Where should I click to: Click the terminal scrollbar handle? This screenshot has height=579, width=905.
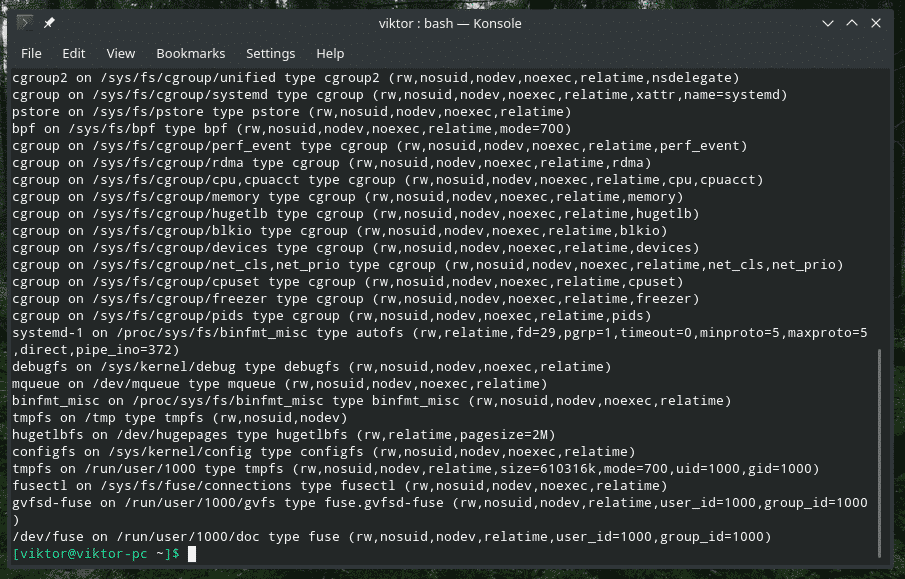pyautogui.click(x=879, y=455)
